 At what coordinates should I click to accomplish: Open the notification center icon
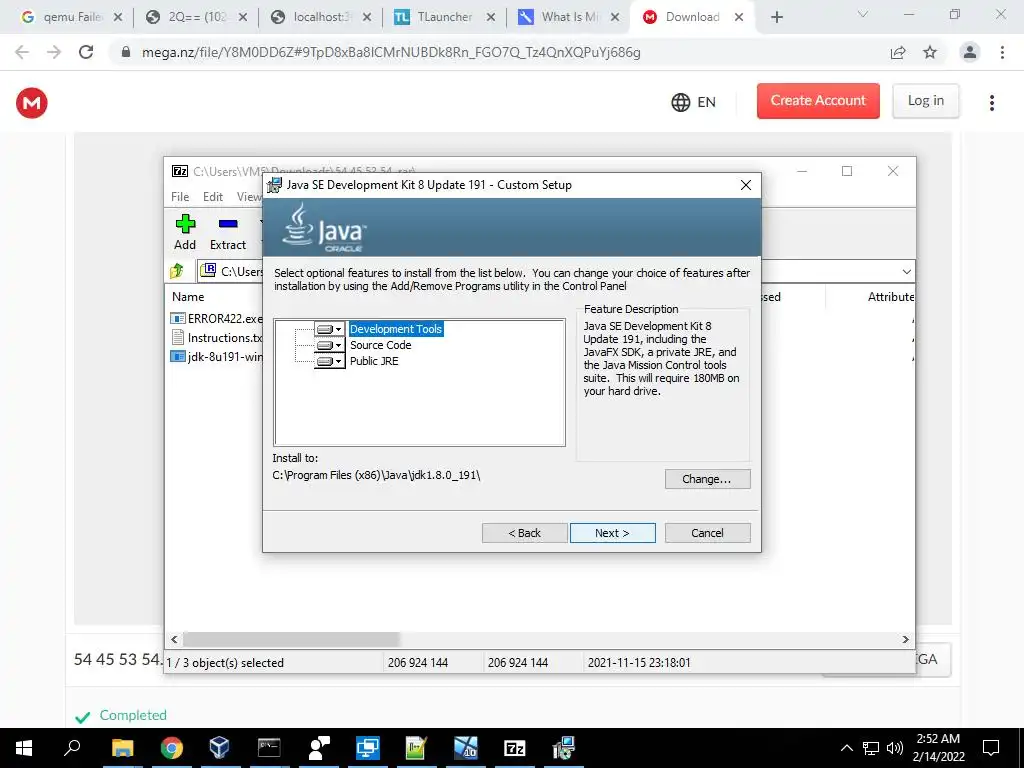coord(991,748)
